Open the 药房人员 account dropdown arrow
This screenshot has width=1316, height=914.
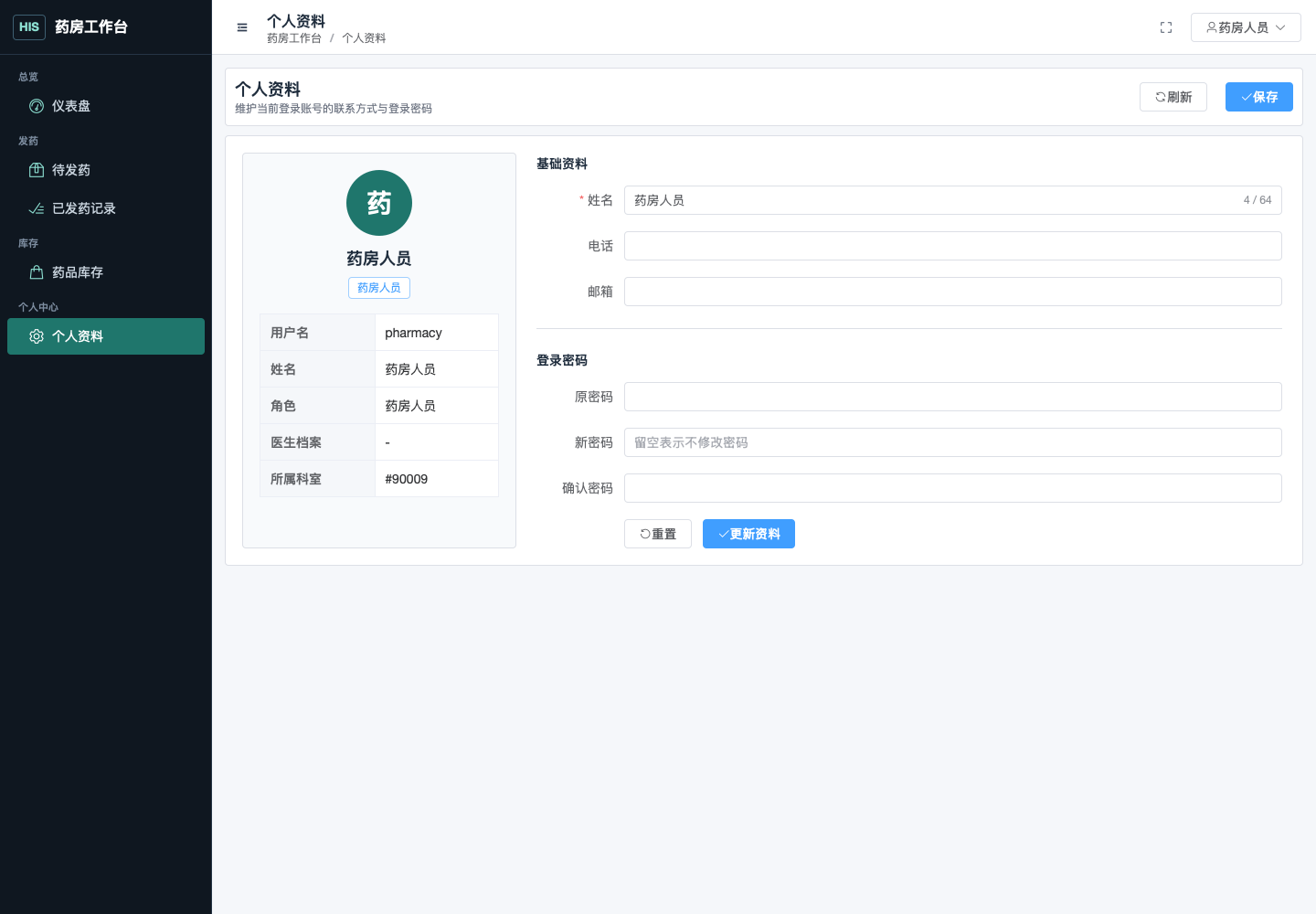1280,27
